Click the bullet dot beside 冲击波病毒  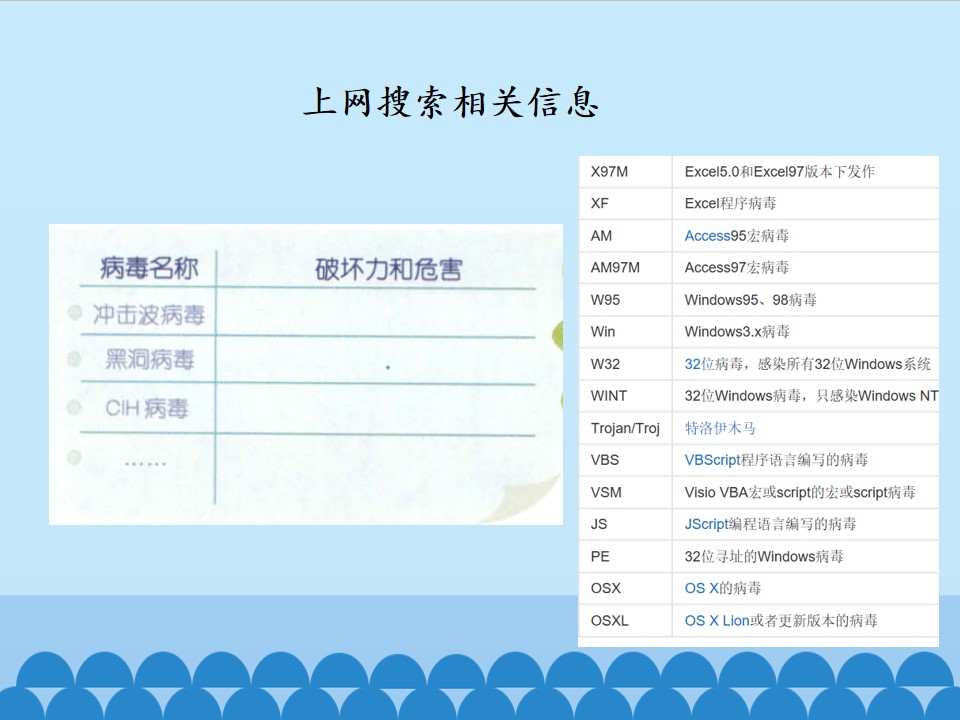pyautogui.click(x=75, y=313)
